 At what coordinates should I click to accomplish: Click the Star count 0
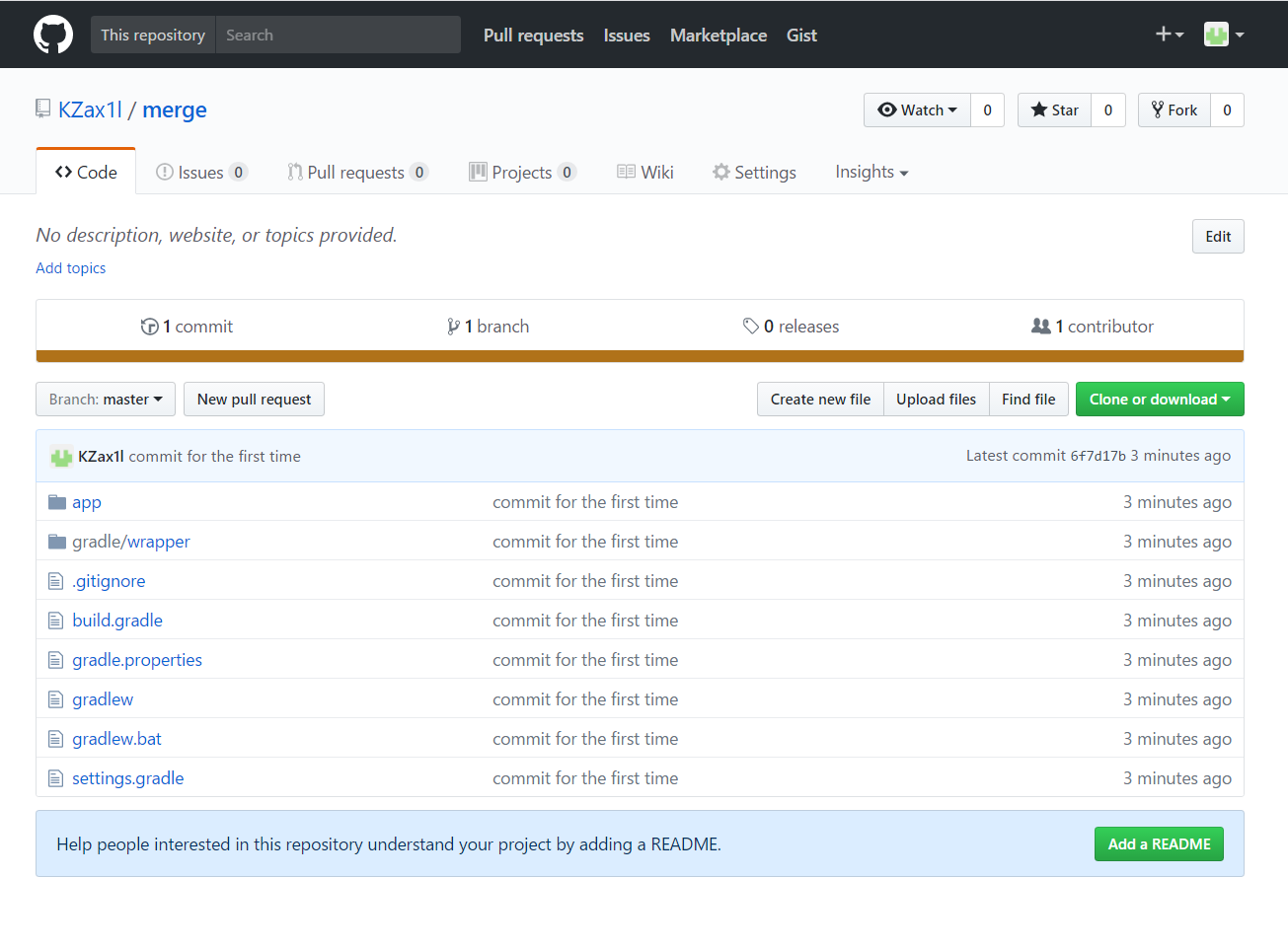[x=1108, y=110]
